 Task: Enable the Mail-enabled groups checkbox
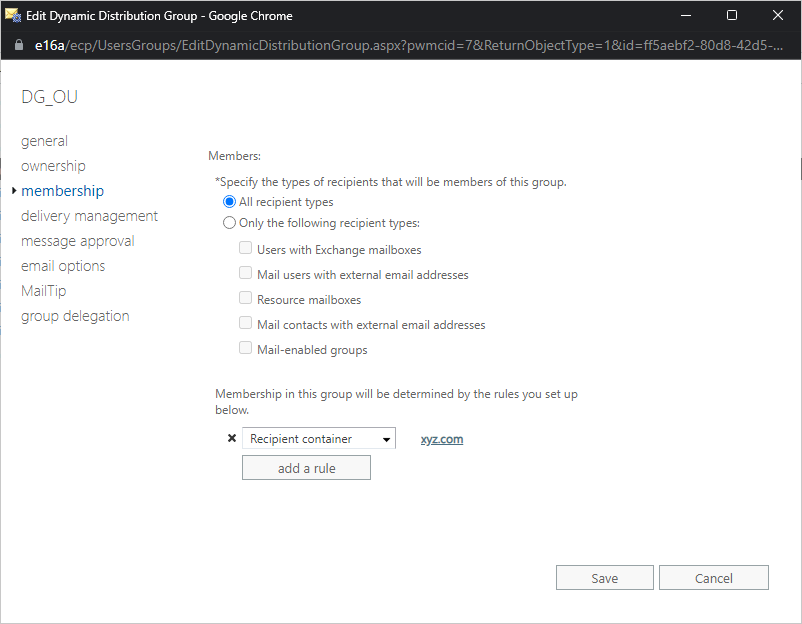(x=245, y=347)
